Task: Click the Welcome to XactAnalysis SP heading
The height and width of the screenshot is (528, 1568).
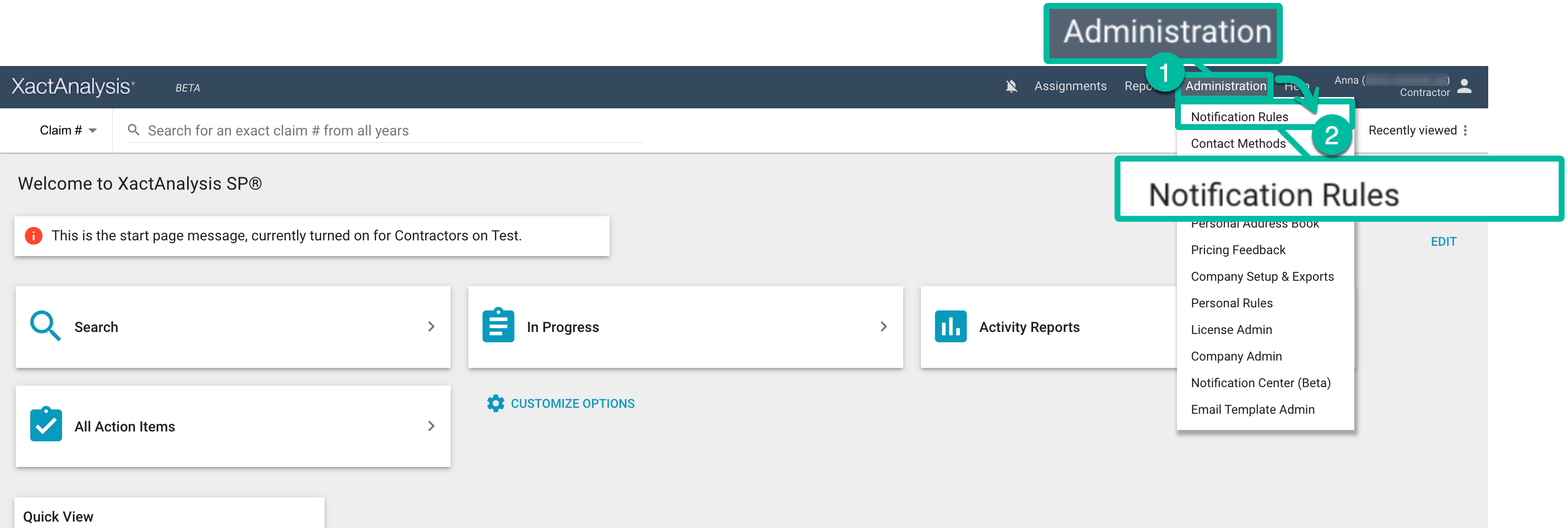Action: click(x=139, y=183)
